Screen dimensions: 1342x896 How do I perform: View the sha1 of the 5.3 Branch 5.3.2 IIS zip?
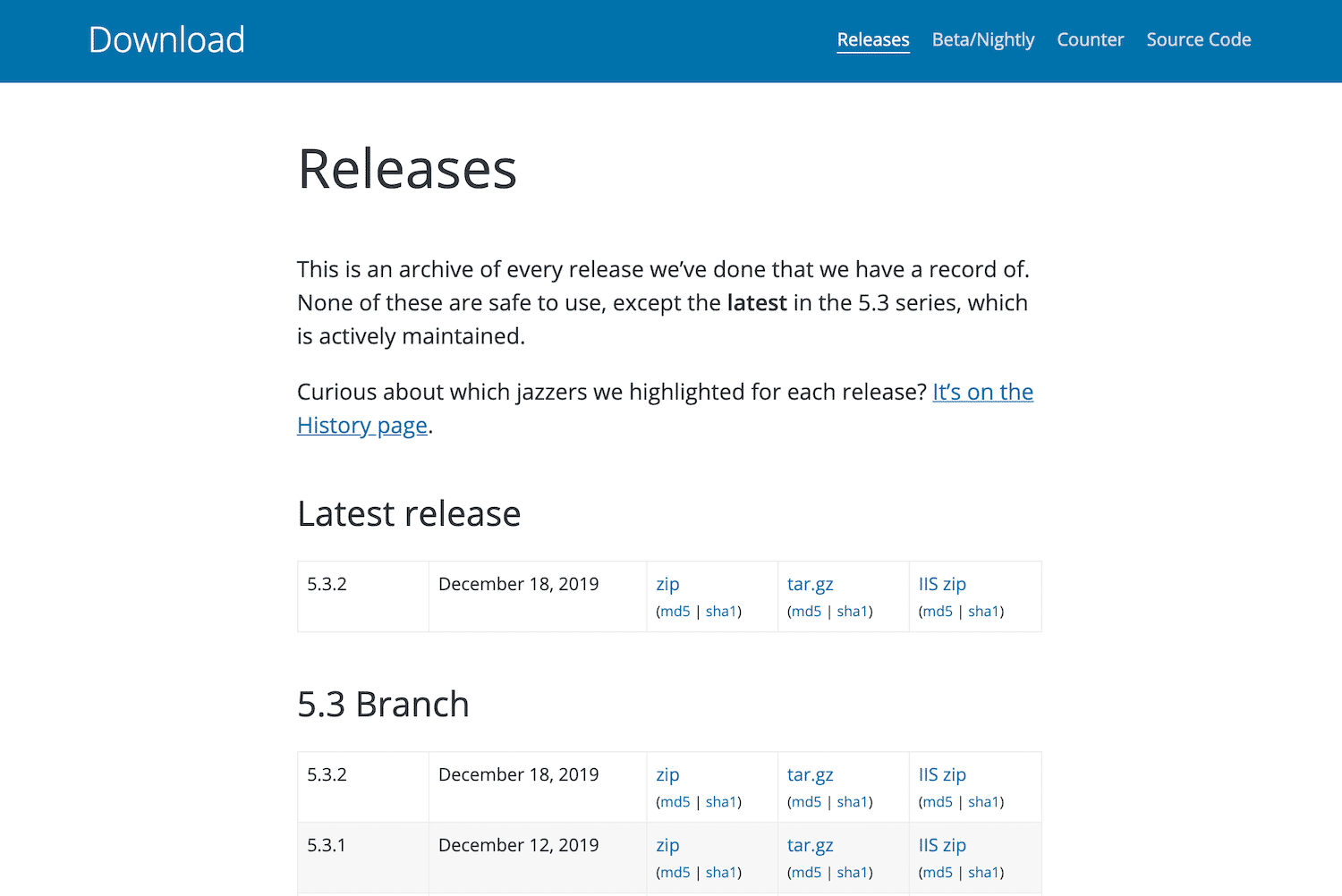tap(984, 801)
